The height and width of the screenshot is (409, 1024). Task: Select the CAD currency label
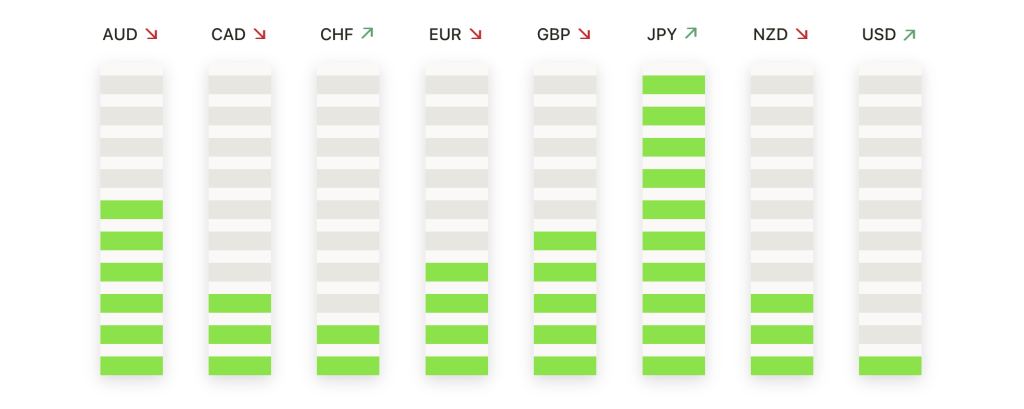(x=229, y=35)
